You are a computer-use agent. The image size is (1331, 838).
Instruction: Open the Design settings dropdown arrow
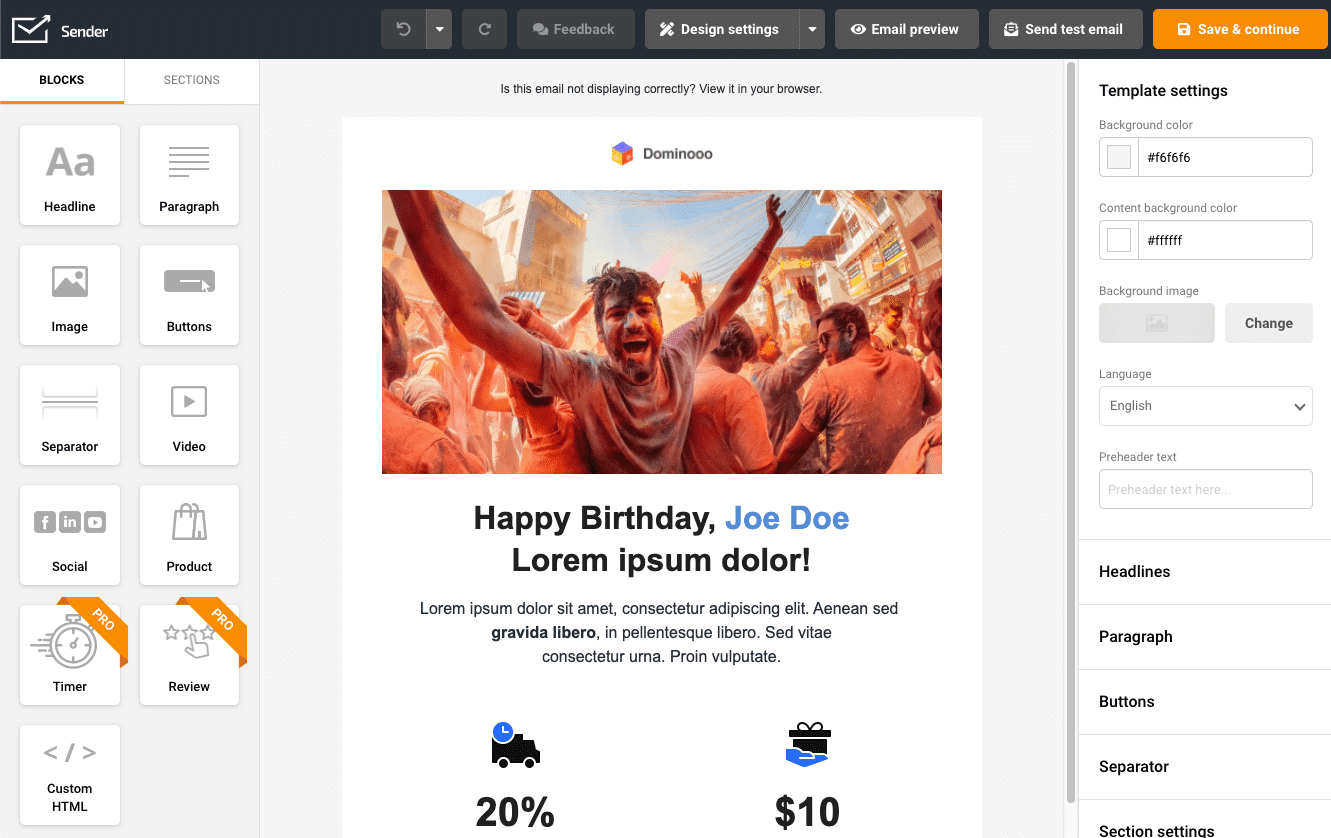click(811, 29)
